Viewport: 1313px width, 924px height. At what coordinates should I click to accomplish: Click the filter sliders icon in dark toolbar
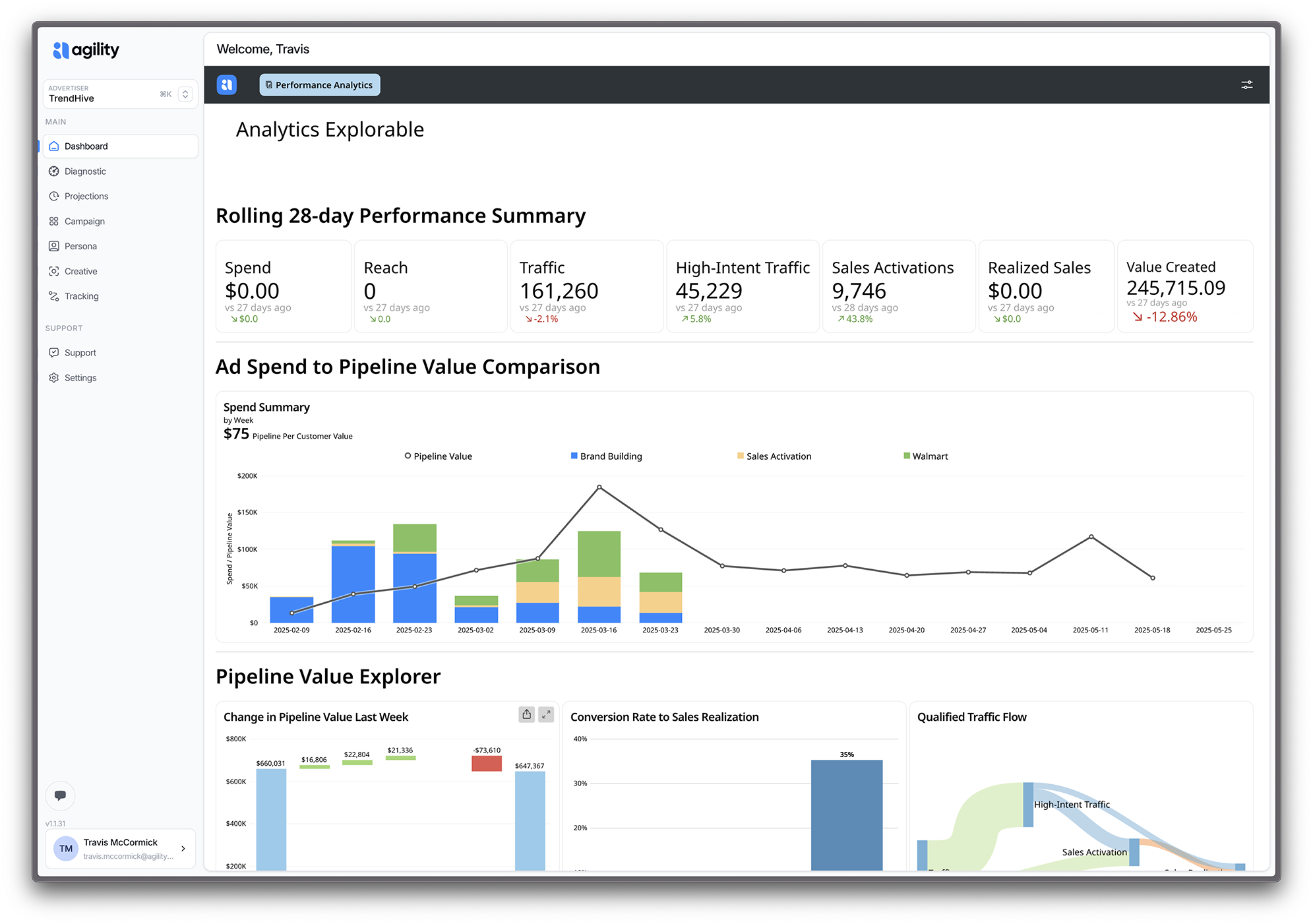1246,85
